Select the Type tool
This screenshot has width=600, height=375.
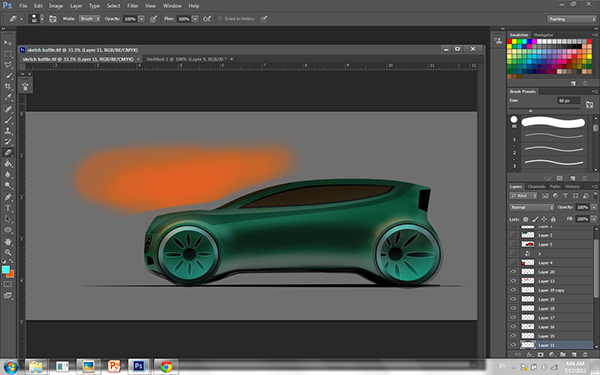point(8,208)
